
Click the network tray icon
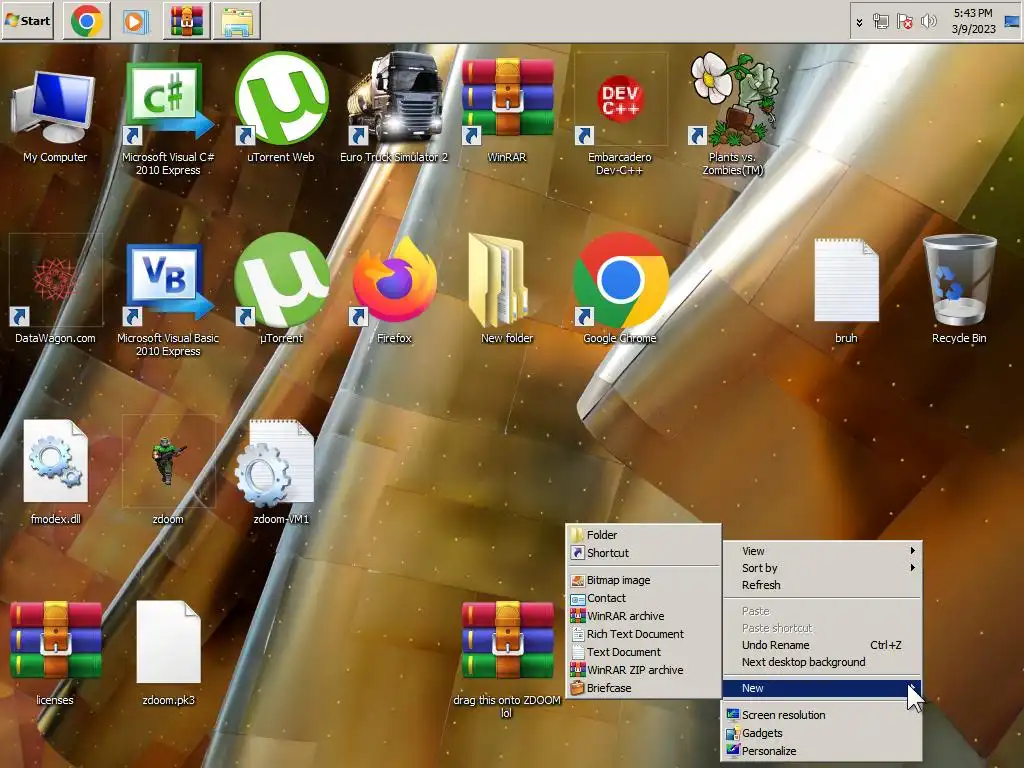[880, 22]
